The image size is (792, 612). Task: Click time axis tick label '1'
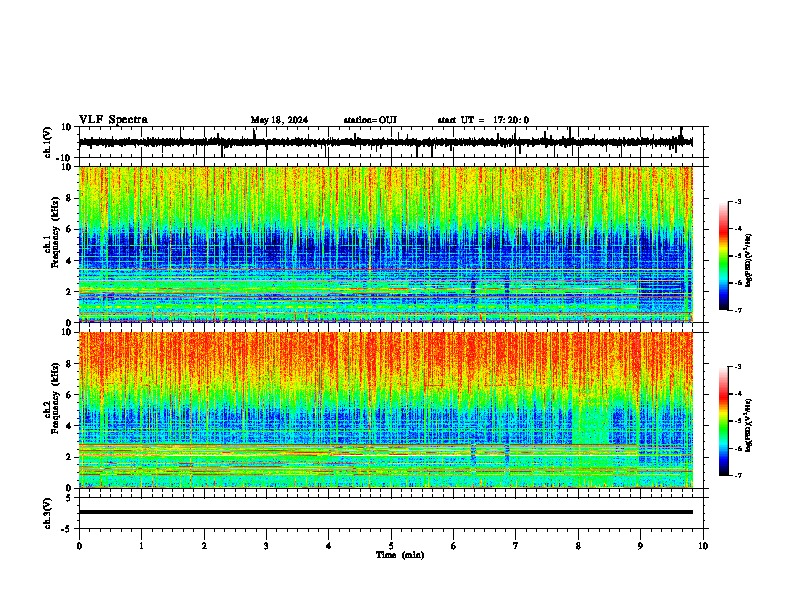coord(141,546)
